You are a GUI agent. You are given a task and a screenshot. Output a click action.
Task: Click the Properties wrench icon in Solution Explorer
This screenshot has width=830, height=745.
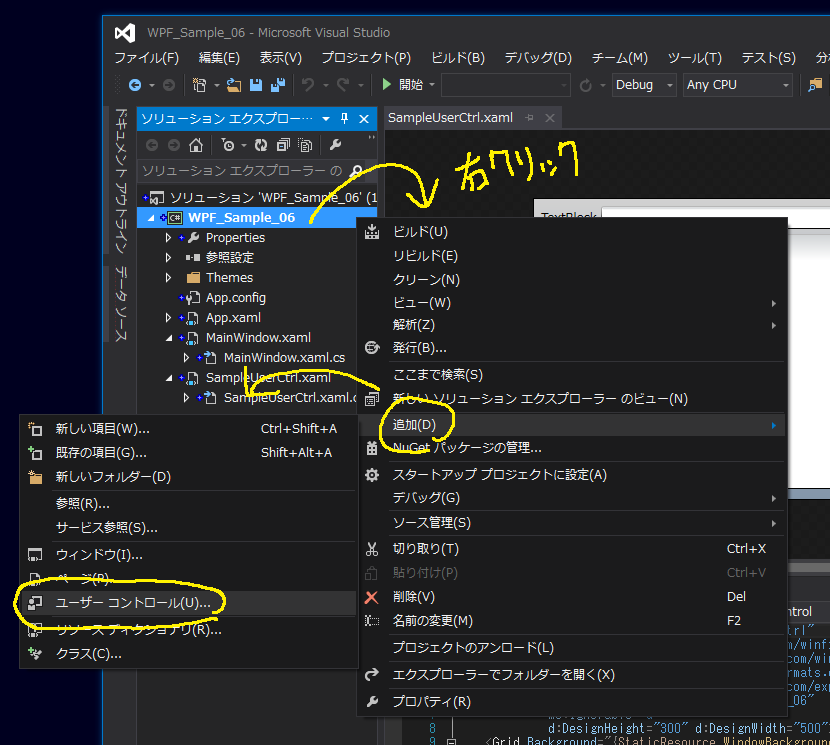tap(336, 145)
